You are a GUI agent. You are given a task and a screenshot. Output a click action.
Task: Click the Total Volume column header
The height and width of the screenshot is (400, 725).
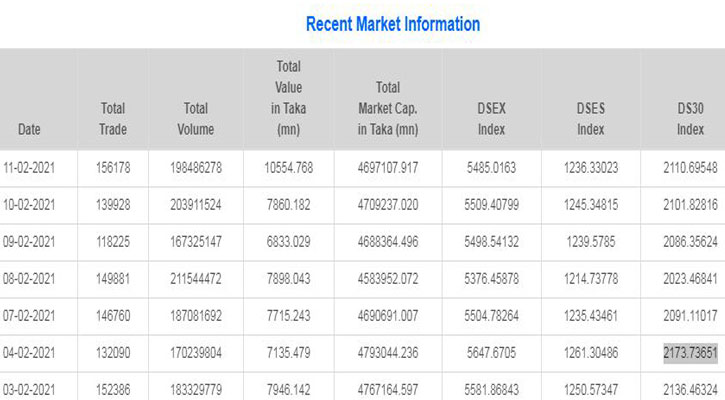coord(196,118)
